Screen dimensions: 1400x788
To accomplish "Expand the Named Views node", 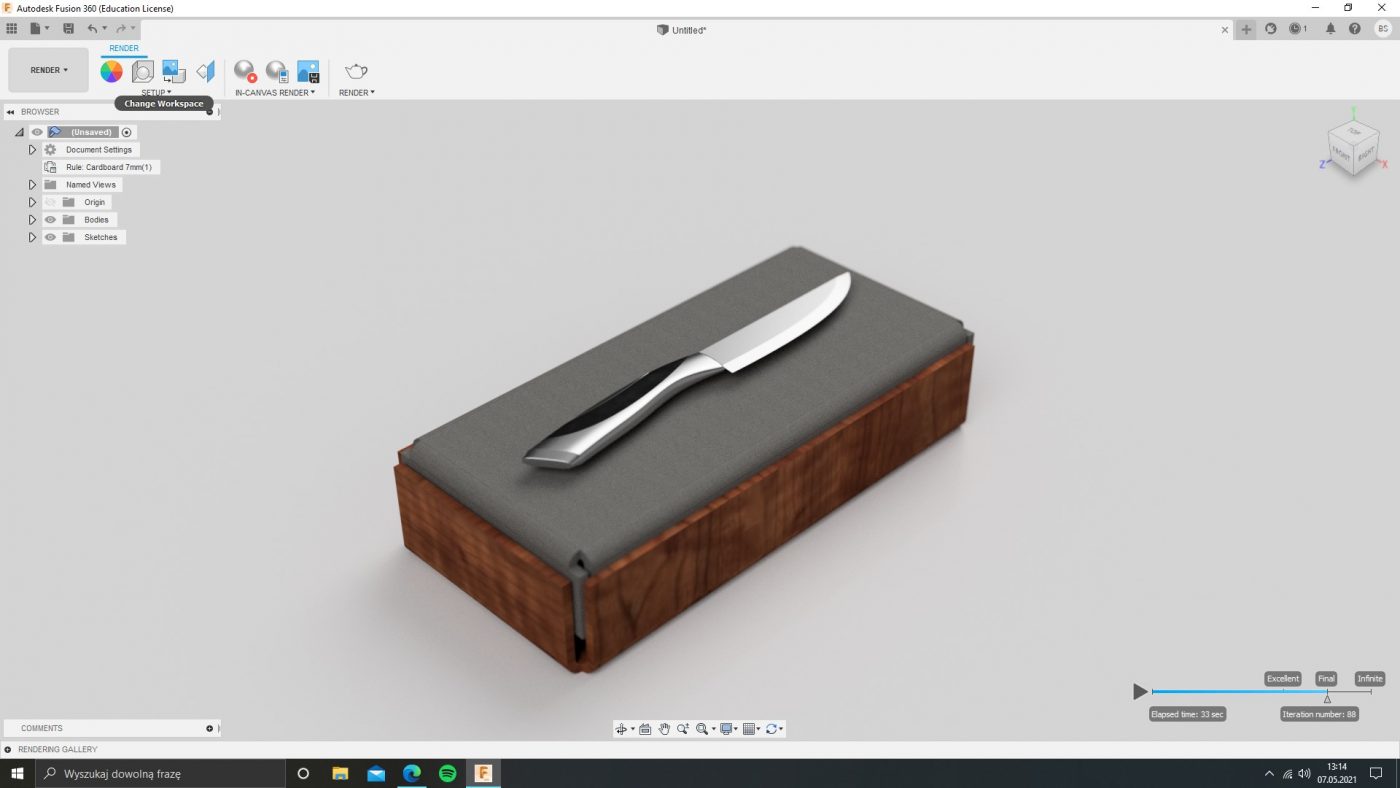I will (32, 185).
